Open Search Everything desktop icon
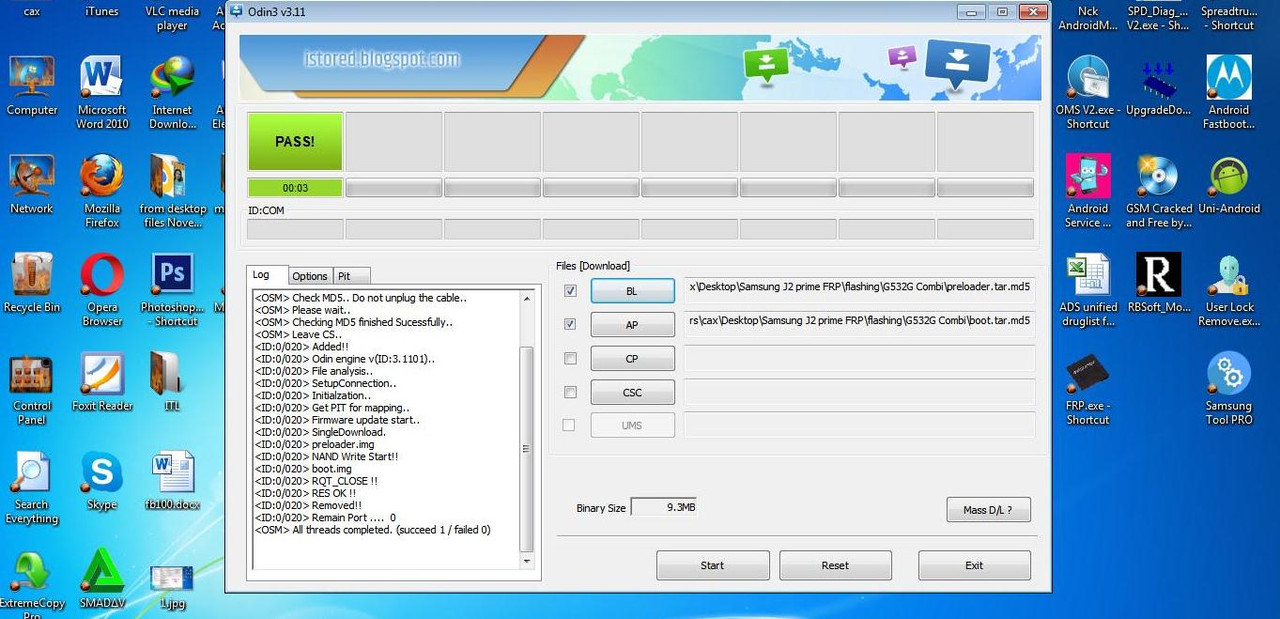The image size is (1280, 619). coord(32,488)
